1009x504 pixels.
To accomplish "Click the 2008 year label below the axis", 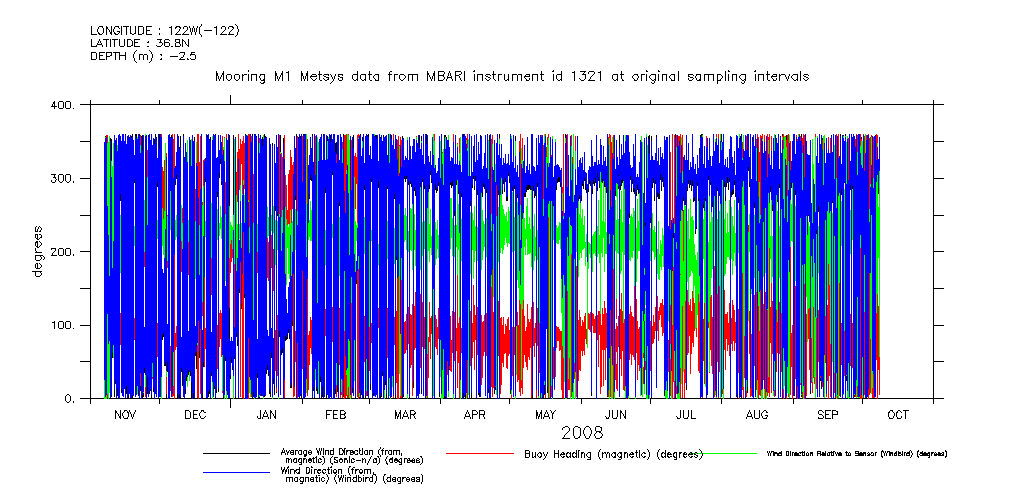I will 581,434.
